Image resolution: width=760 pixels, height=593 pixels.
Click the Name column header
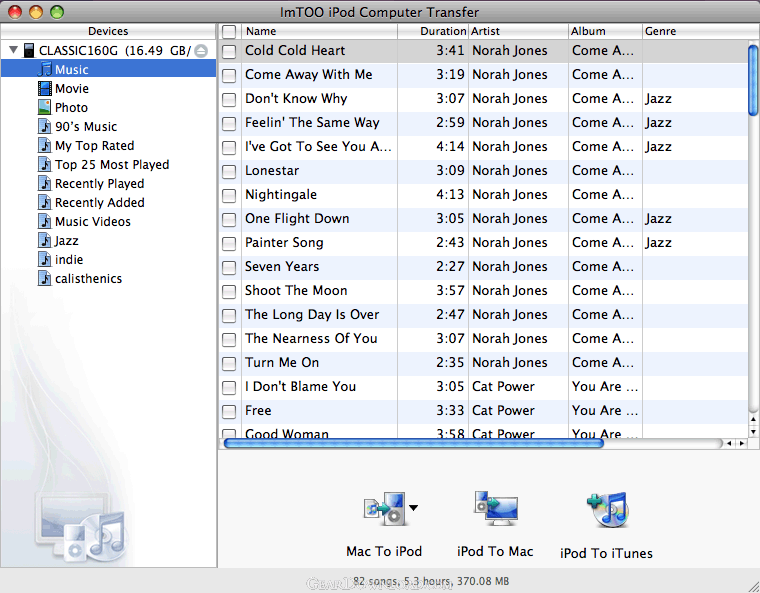click(x=318, y=32)
